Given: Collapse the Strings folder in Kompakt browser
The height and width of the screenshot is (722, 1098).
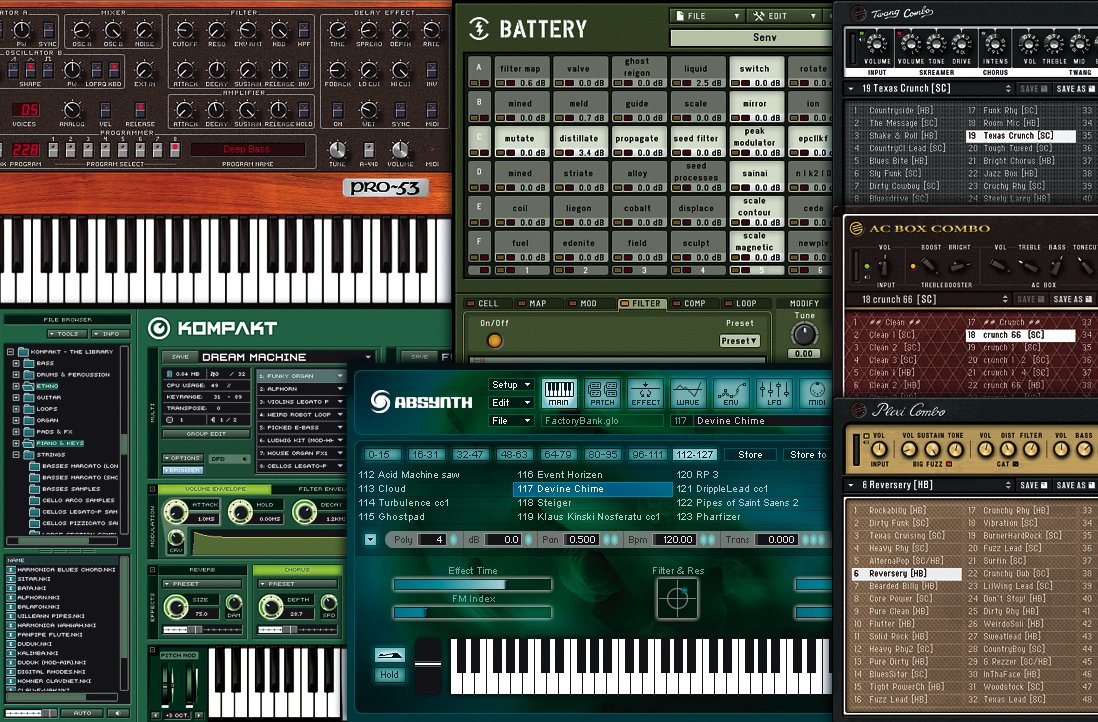Looking at the screenshot, I should (x=15, y=454).
